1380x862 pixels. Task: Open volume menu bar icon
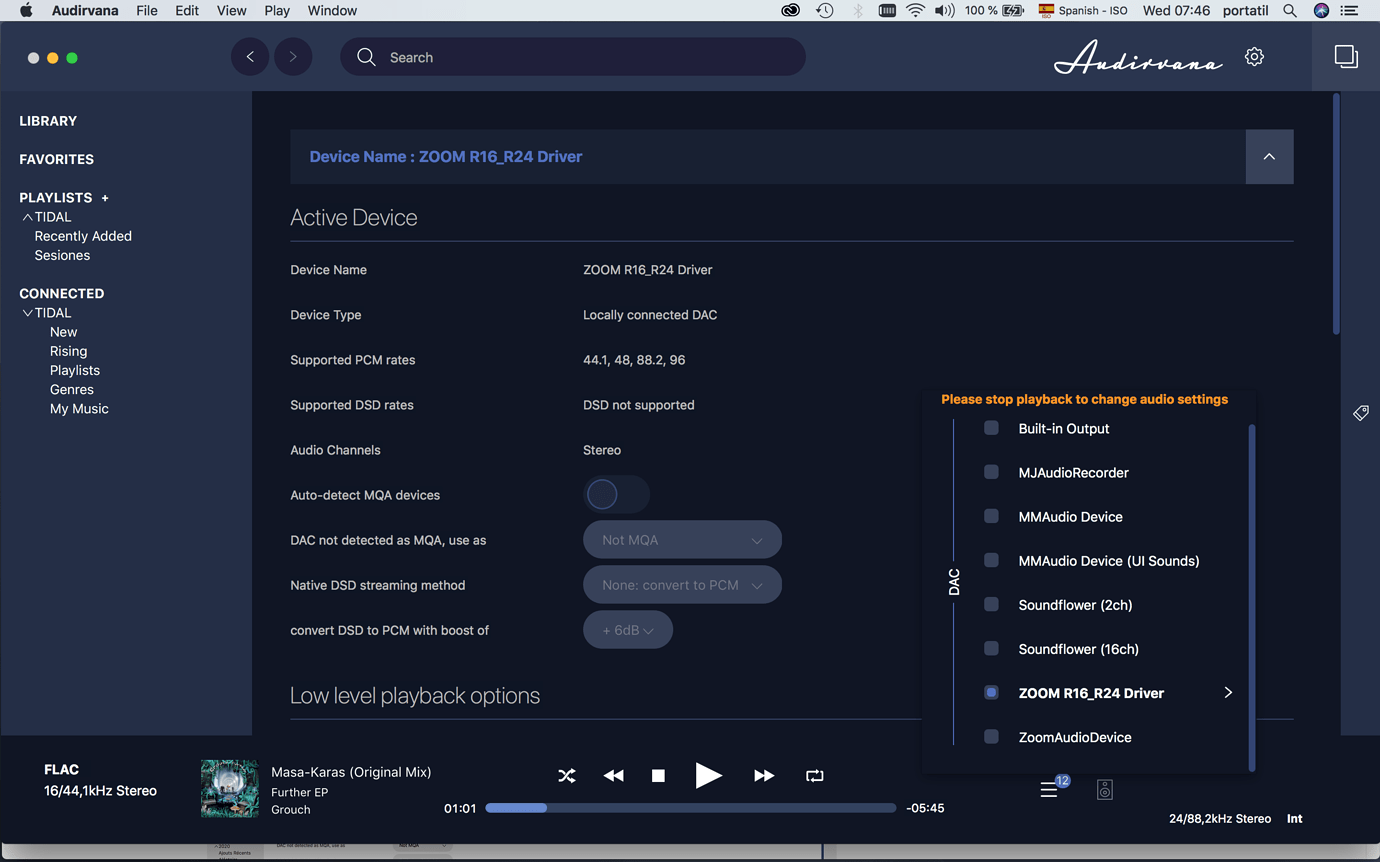point(944,11)
